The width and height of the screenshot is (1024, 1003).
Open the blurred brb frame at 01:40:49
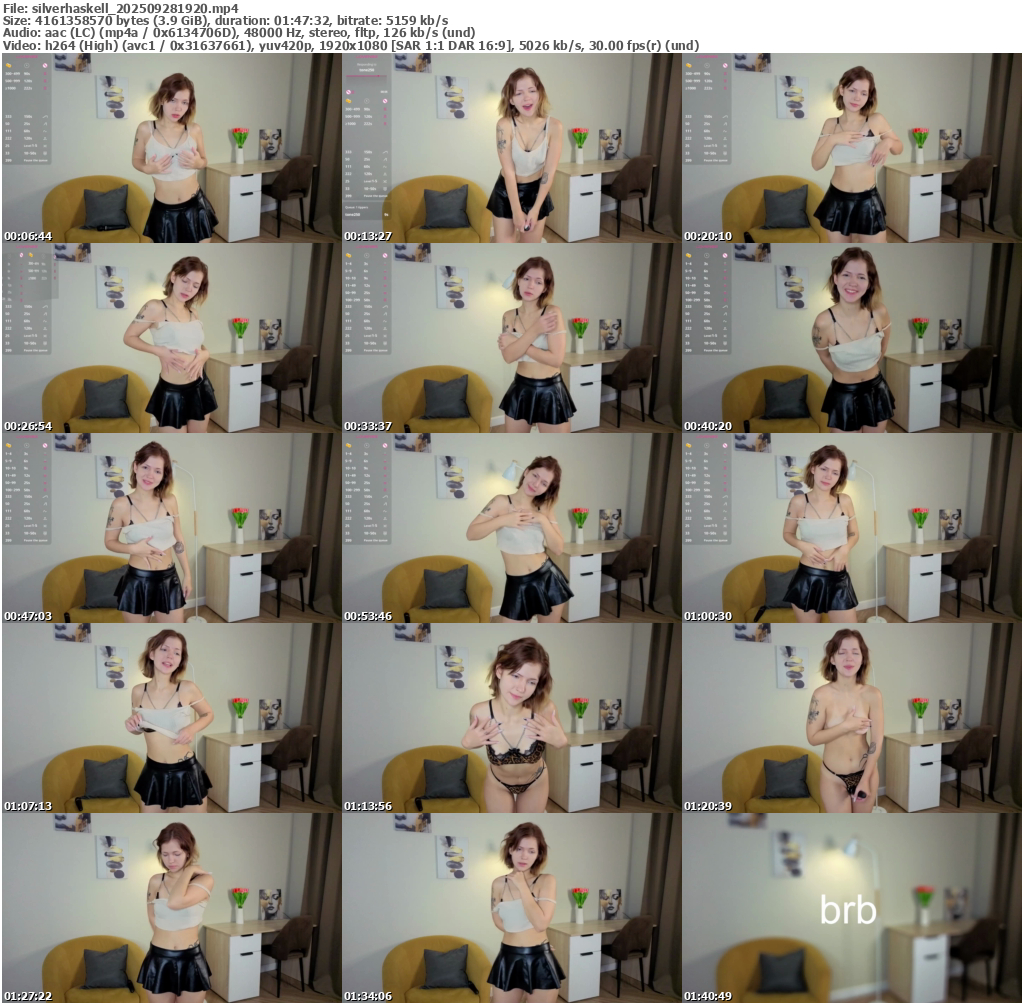(851, 880)
